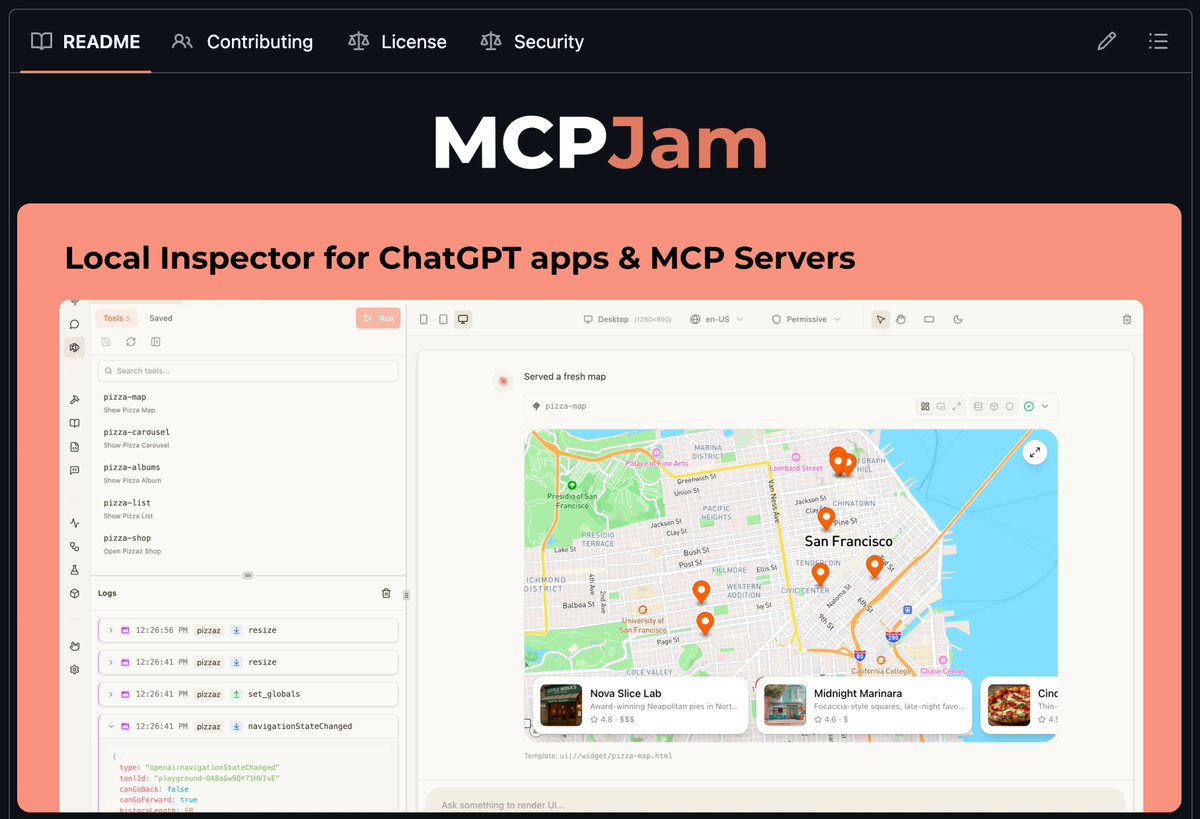Click the edit pencil in the README header
The image size is (1200, 819).
pos(1106,41)
